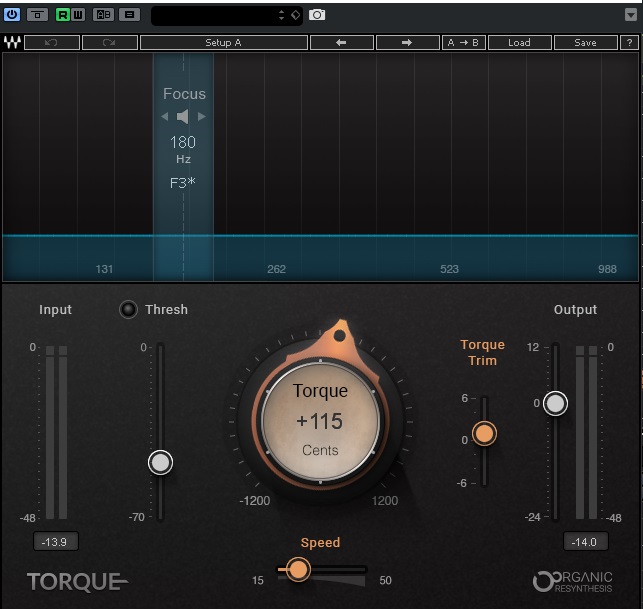Move Focus frequency up with right triangle
The height and width of the screenshot is (609, 643).
tap(201, 116)
